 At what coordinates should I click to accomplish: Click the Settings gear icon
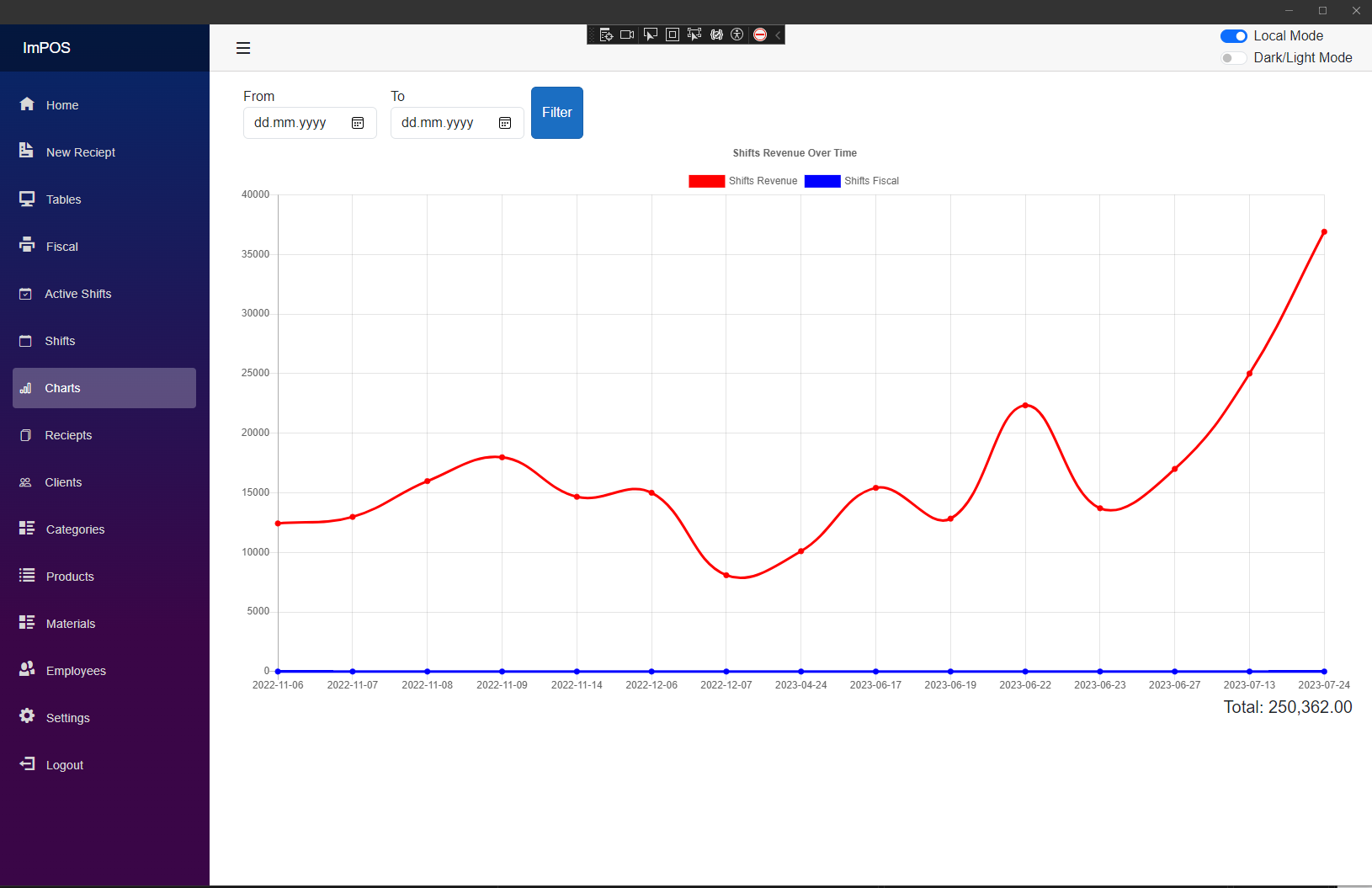point(27,715)
